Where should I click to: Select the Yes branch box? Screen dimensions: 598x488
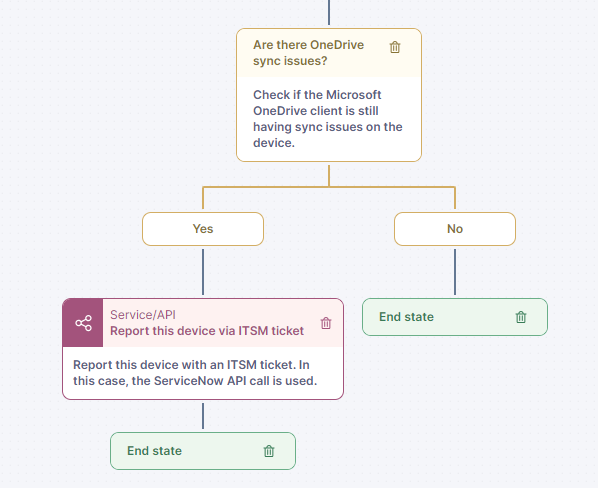point(203,229)
